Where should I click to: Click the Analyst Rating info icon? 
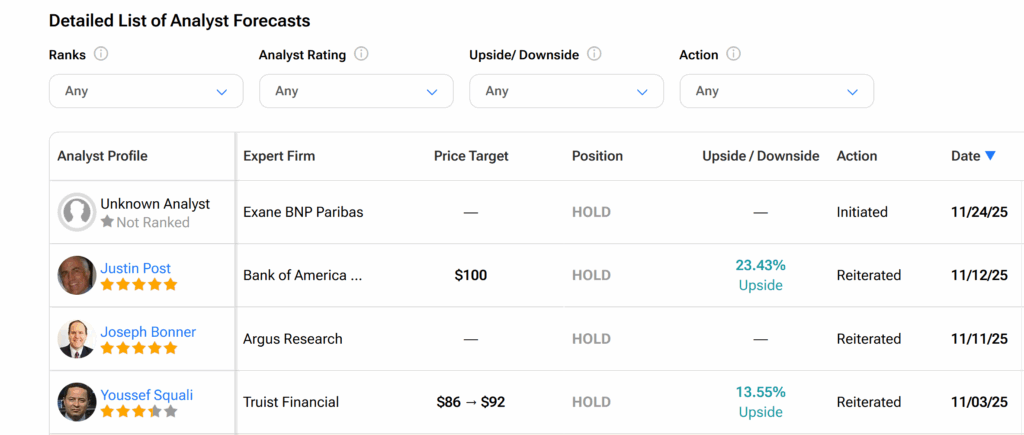(361, 54)
